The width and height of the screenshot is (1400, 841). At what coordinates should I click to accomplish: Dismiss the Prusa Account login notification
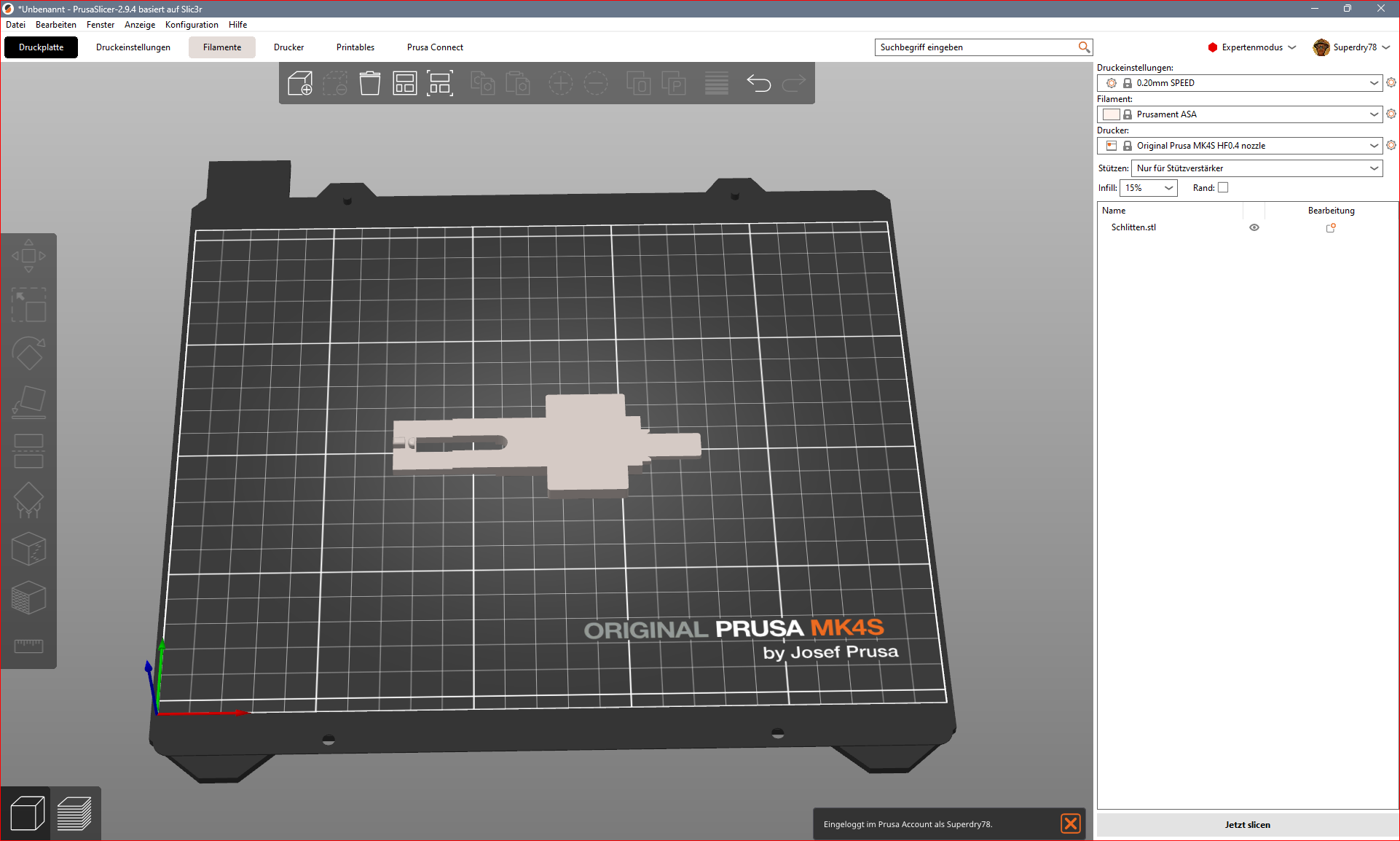(x=1071, y=824)
